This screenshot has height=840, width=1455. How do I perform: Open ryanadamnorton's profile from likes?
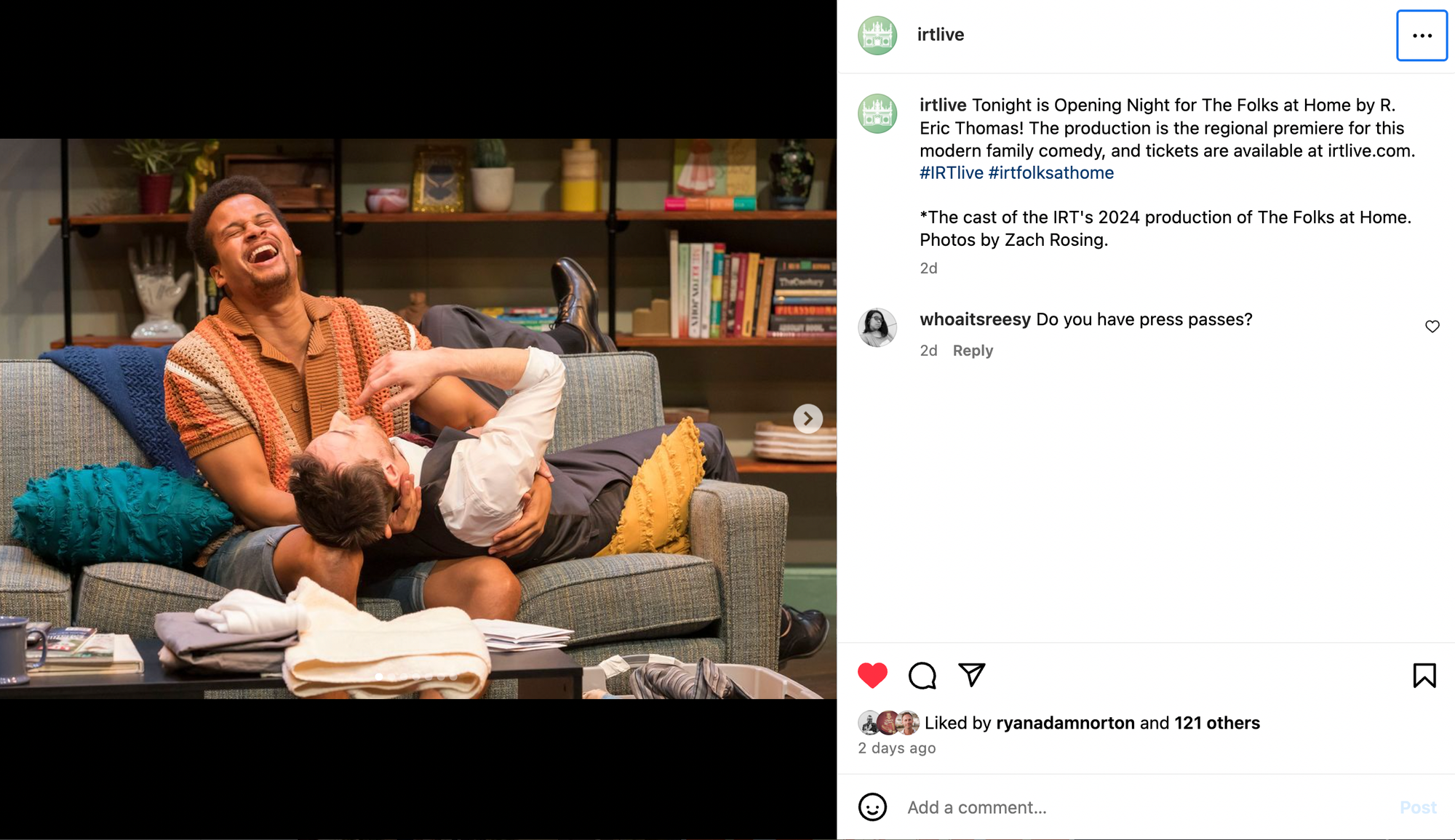1065,723
